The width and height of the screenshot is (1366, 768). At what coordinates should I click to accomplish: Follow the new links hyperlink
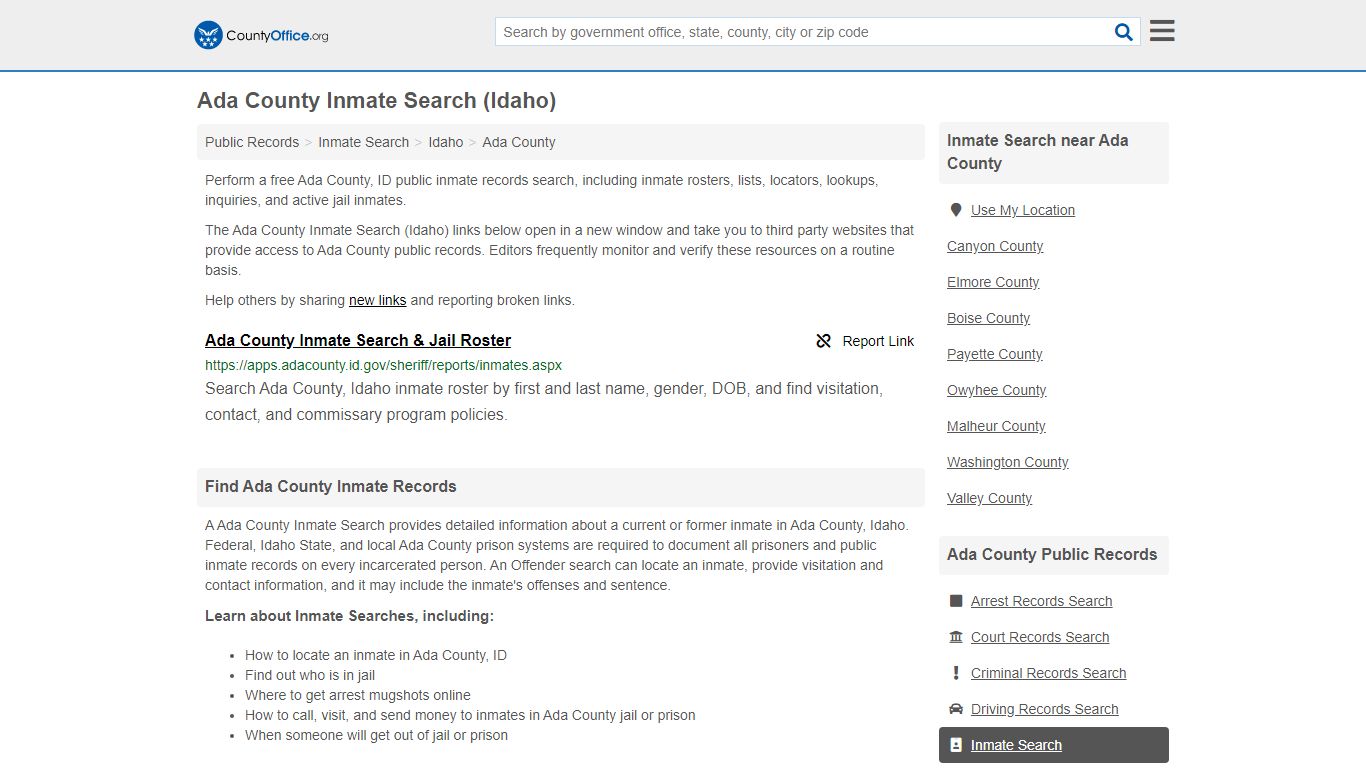click(378, 300)
